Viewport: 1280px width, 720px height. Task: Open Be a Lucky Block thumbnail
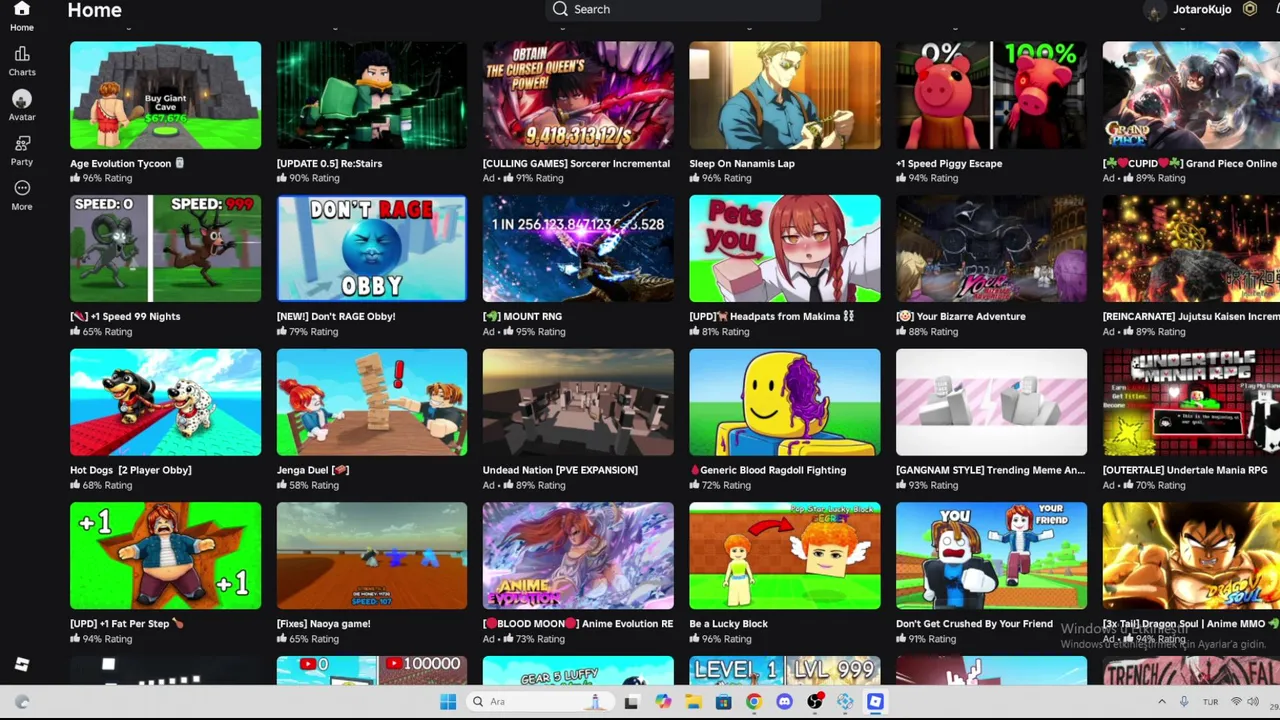point(785,556)
